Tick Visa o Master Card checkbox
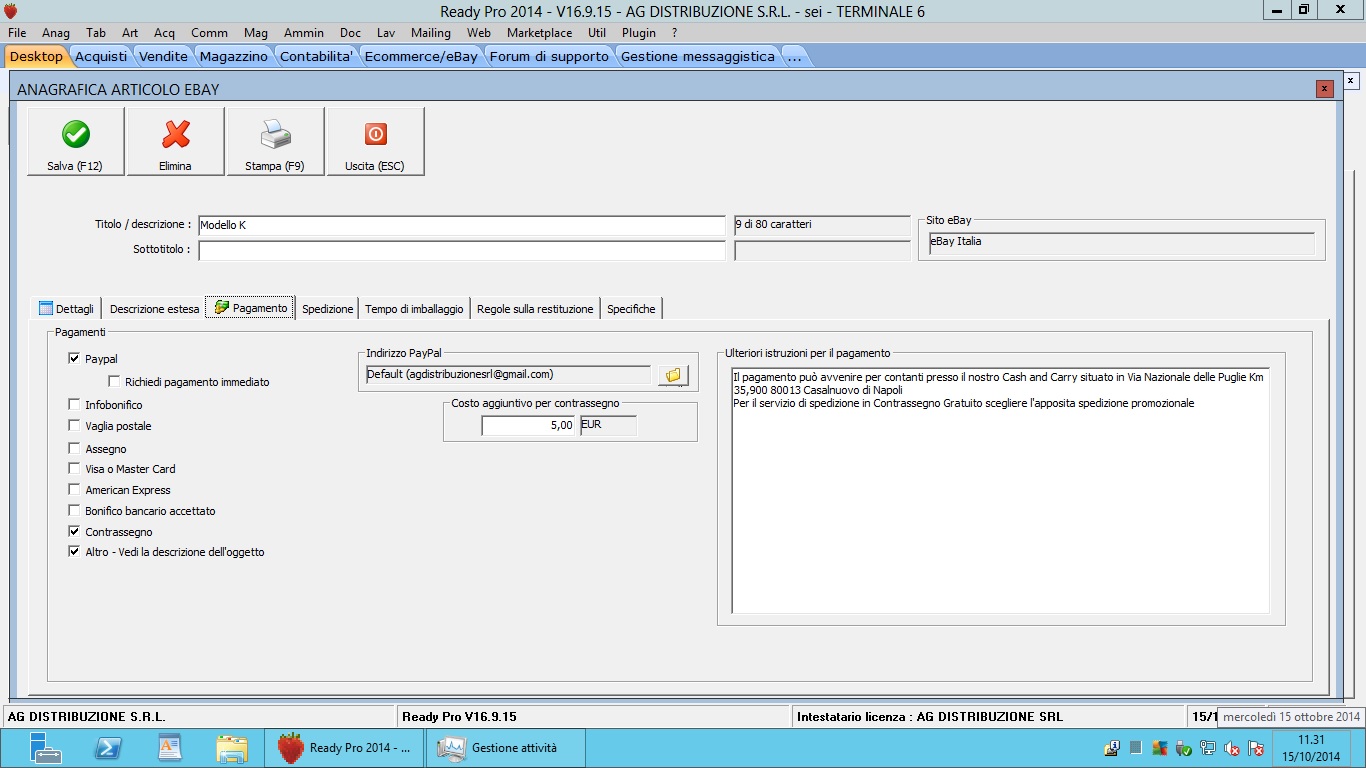The height and width of the screenshot is (768, 1366). click(74, 469)
